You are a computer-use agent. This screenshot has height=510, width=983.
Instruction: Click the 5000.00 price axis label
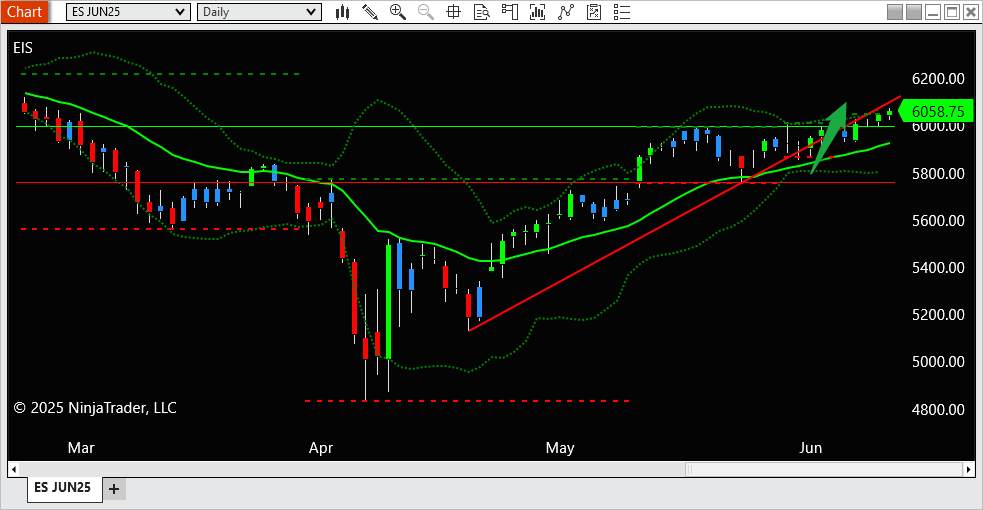938,362
